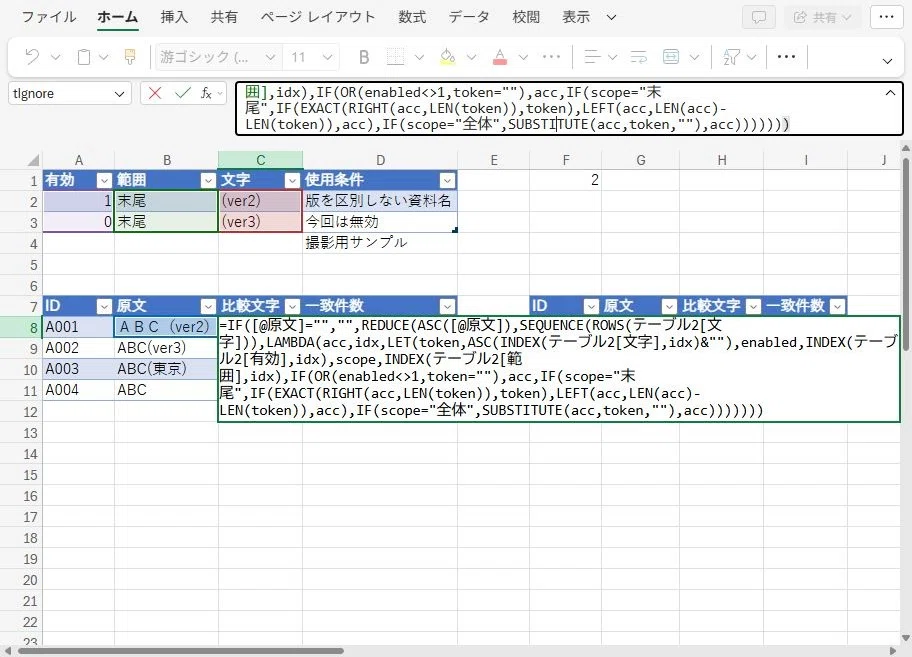Select all cells corner triangle
Image resolution: width=912 pixels, height=657 pixels.
(x=34, y=160)
